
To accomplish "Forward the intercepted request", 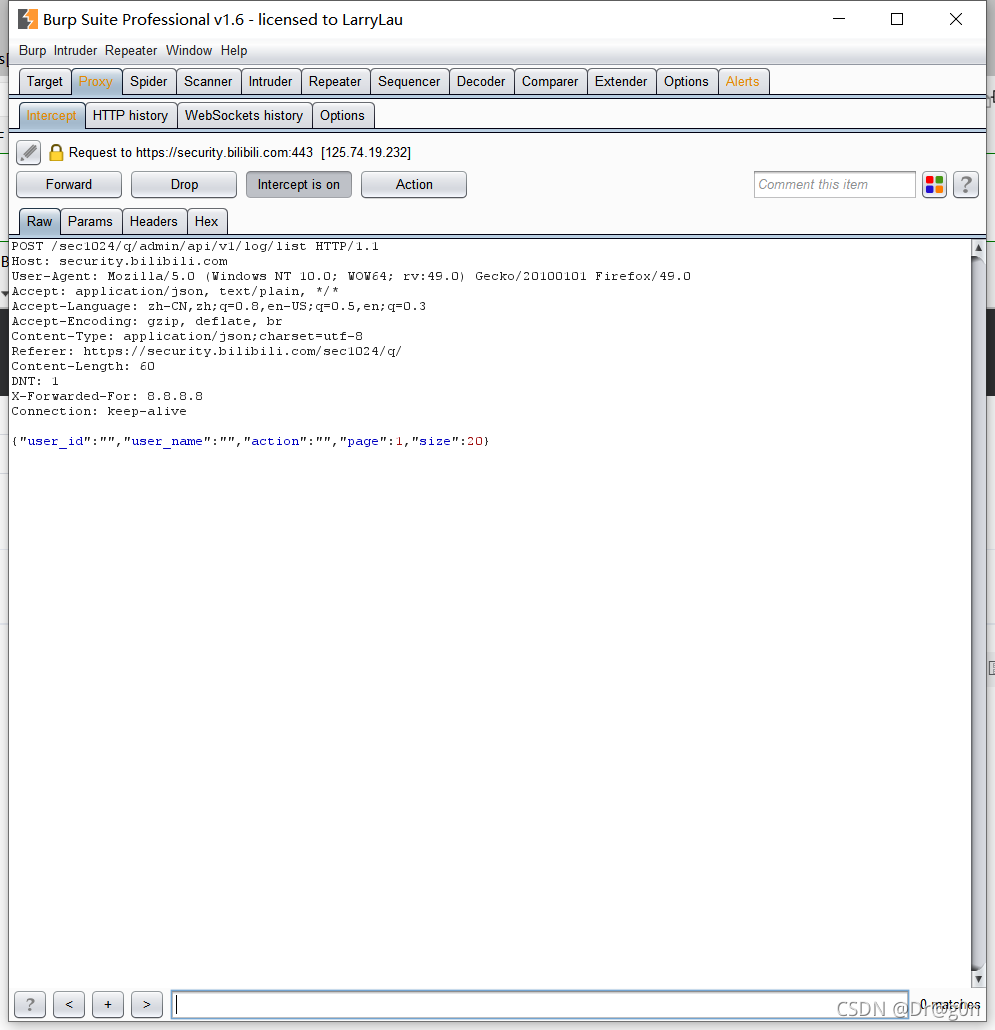I will pos(69,185).
